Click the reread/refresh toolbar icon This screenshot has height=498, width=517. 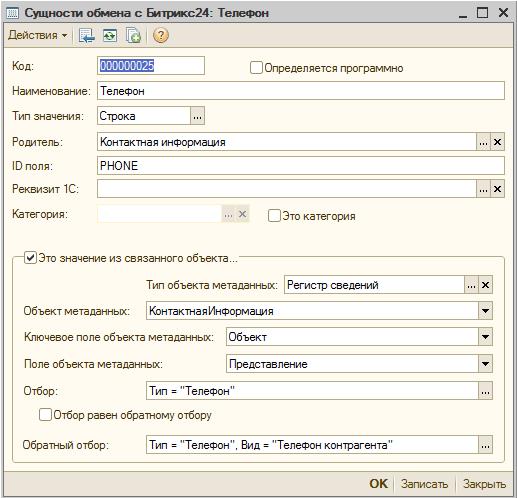pos(110,35)
